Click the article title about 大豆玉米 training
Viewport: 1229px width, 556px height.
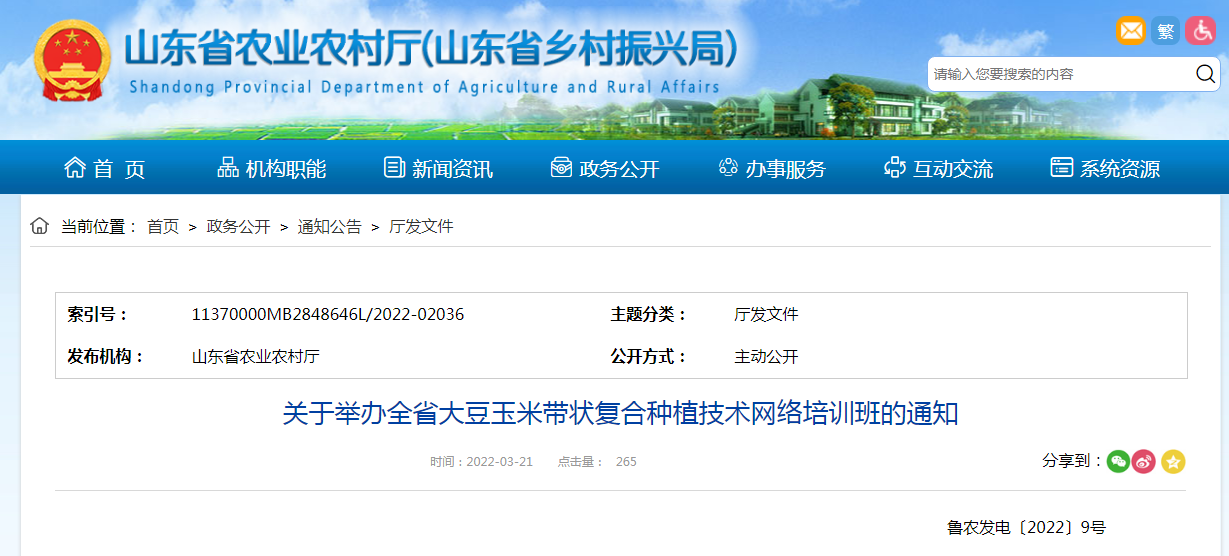[620, 414]
